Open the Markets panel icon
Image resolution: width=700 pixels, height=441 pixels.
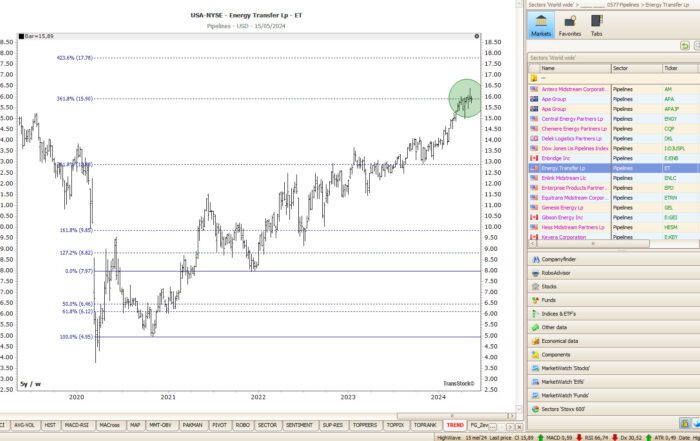click(541, 25)
